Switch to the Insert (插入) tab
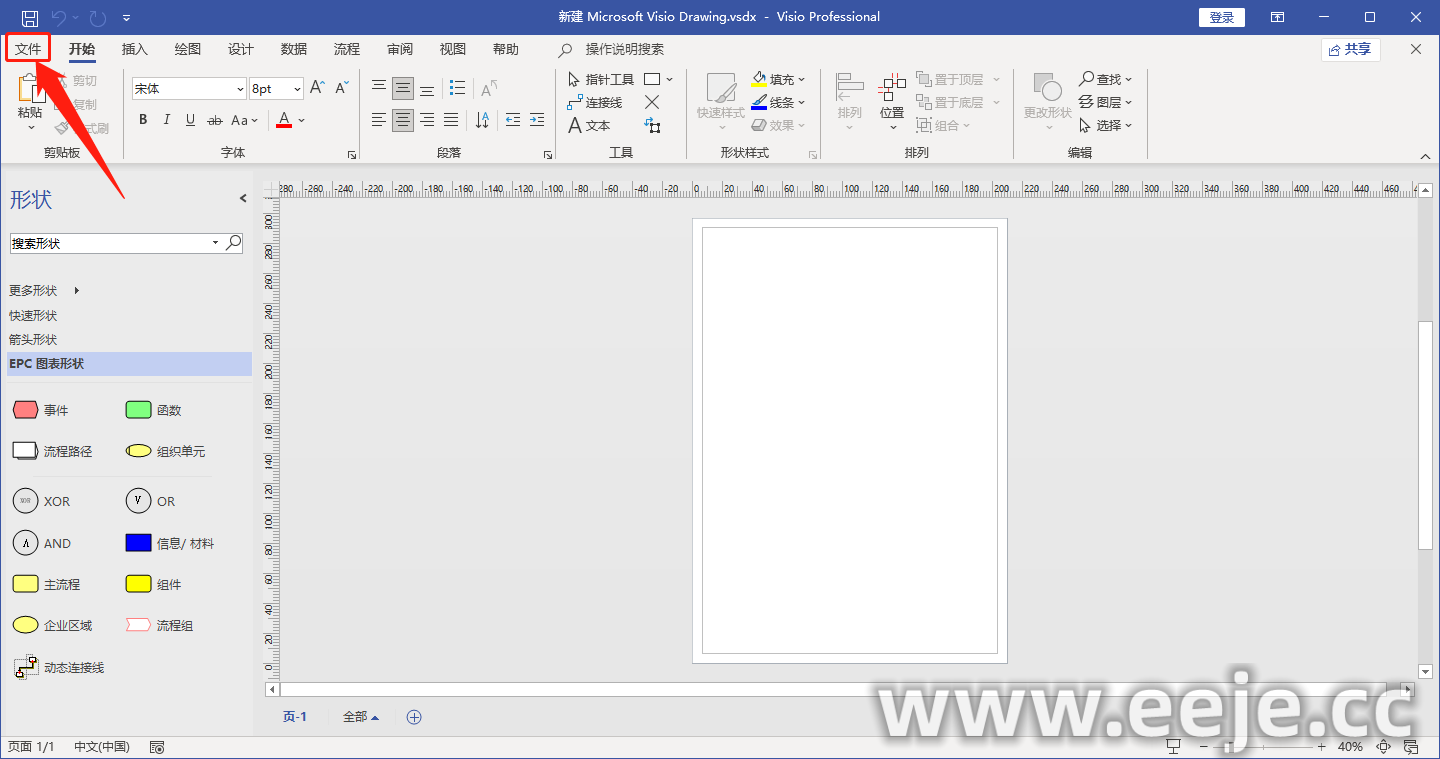Viewport: 1440px width, 759px height. pyautogui.click(x=134, y=49)
